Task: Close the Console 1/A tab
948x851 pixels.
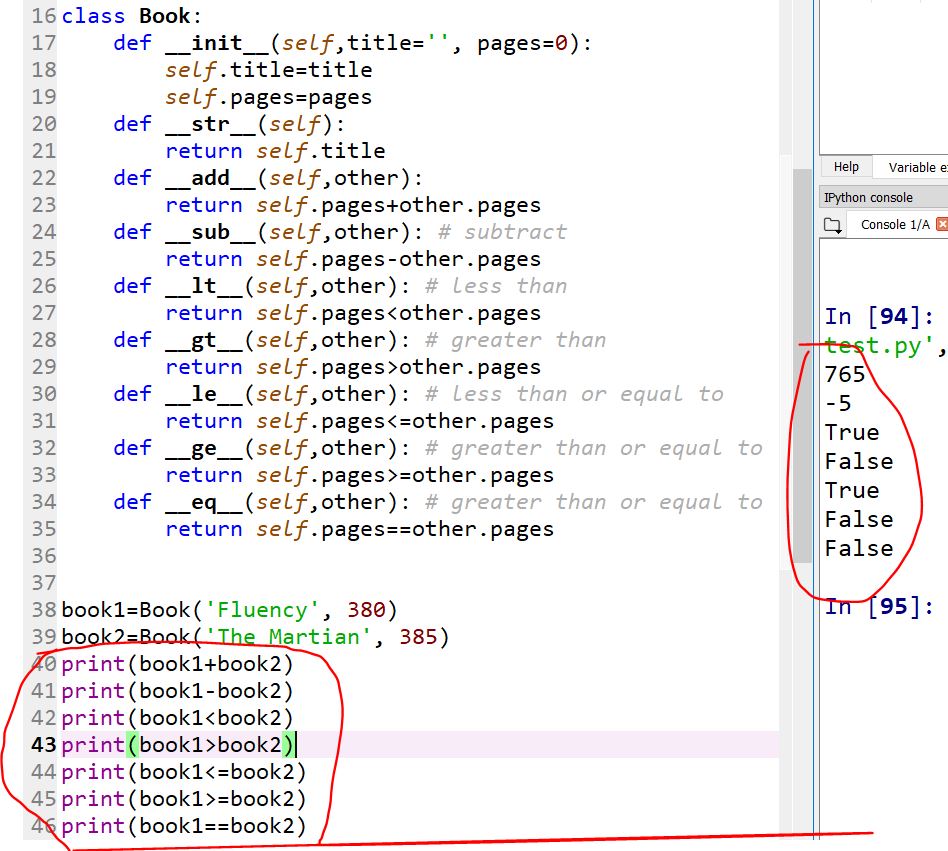Action: pyautogui.click(x=941, y=225)
